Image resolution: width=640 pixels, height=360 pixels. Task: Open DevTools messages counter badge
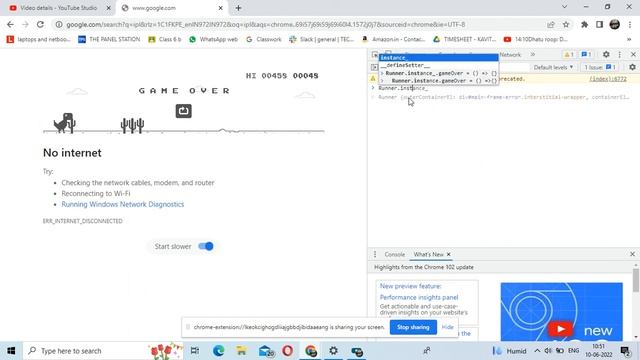click(x=586, y=54)
